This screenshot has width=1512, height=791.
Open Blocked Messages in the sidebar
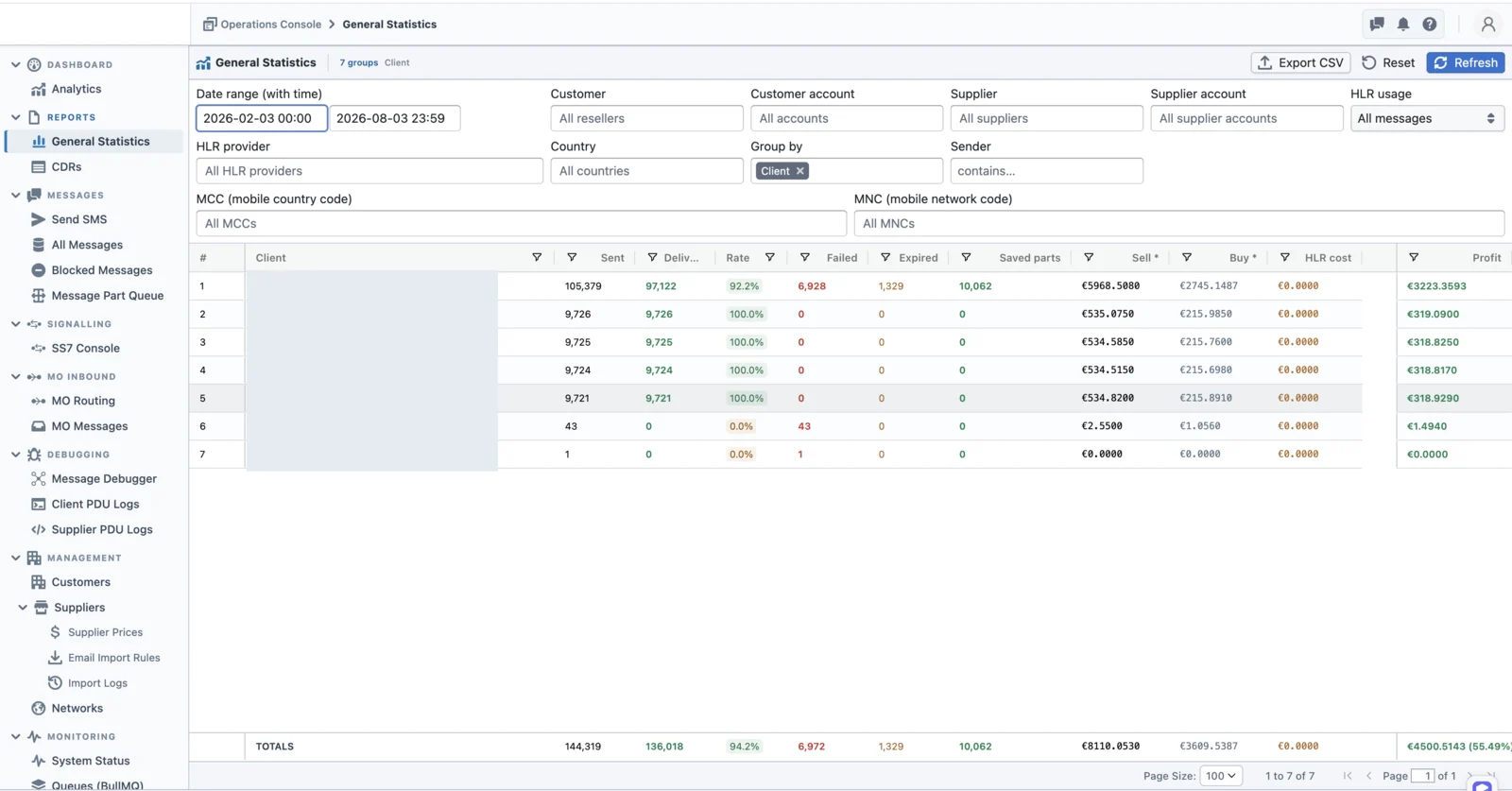[x=101, y=270]
